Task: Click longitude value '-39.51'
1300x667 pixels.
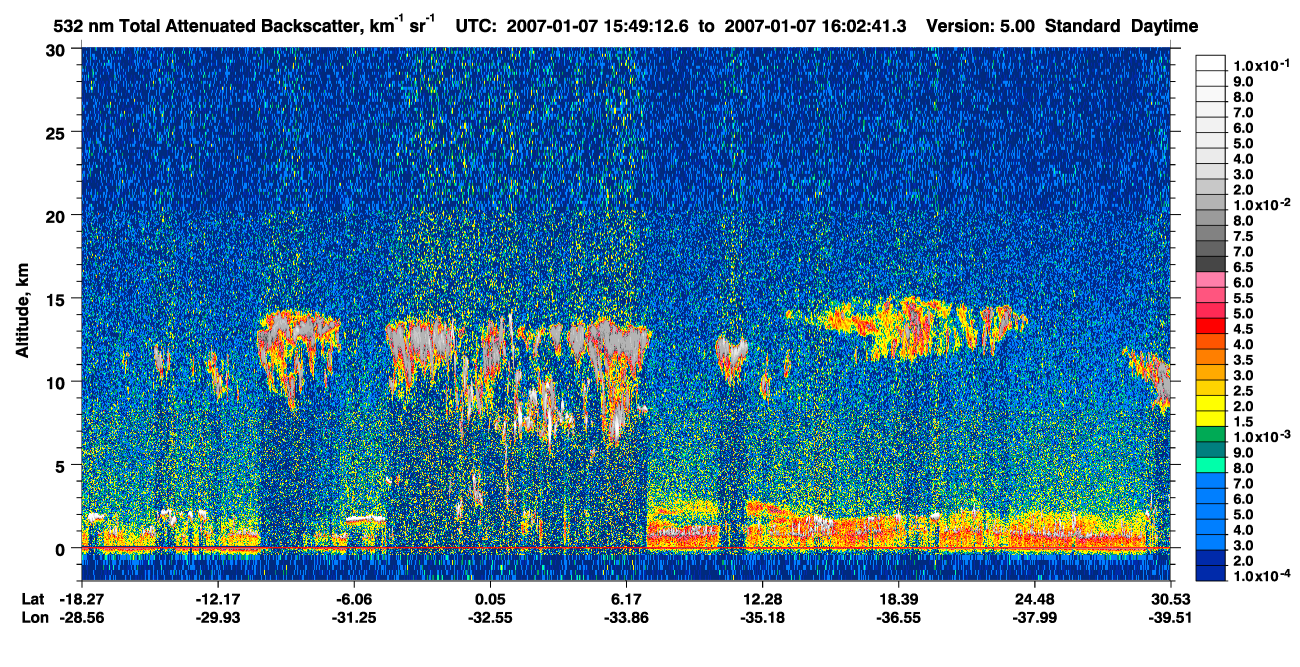Action: pos(1170,617)
